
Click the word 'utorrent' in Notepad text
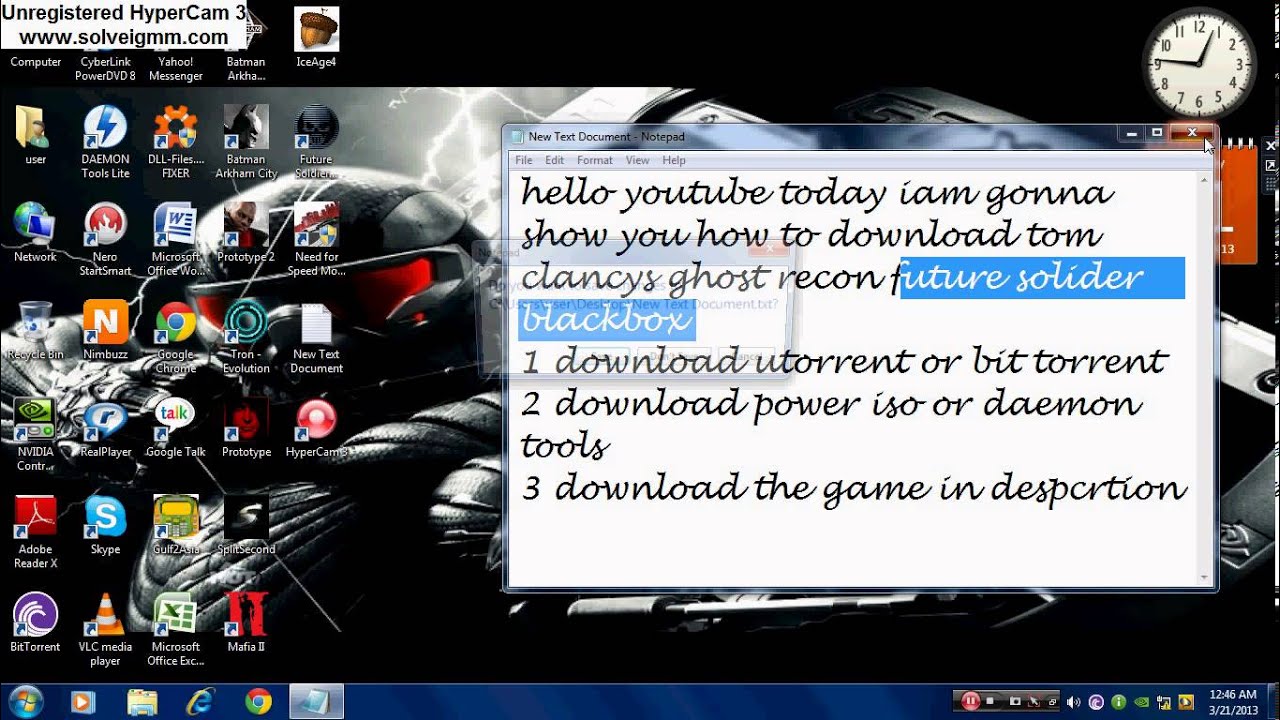point(833,361)
